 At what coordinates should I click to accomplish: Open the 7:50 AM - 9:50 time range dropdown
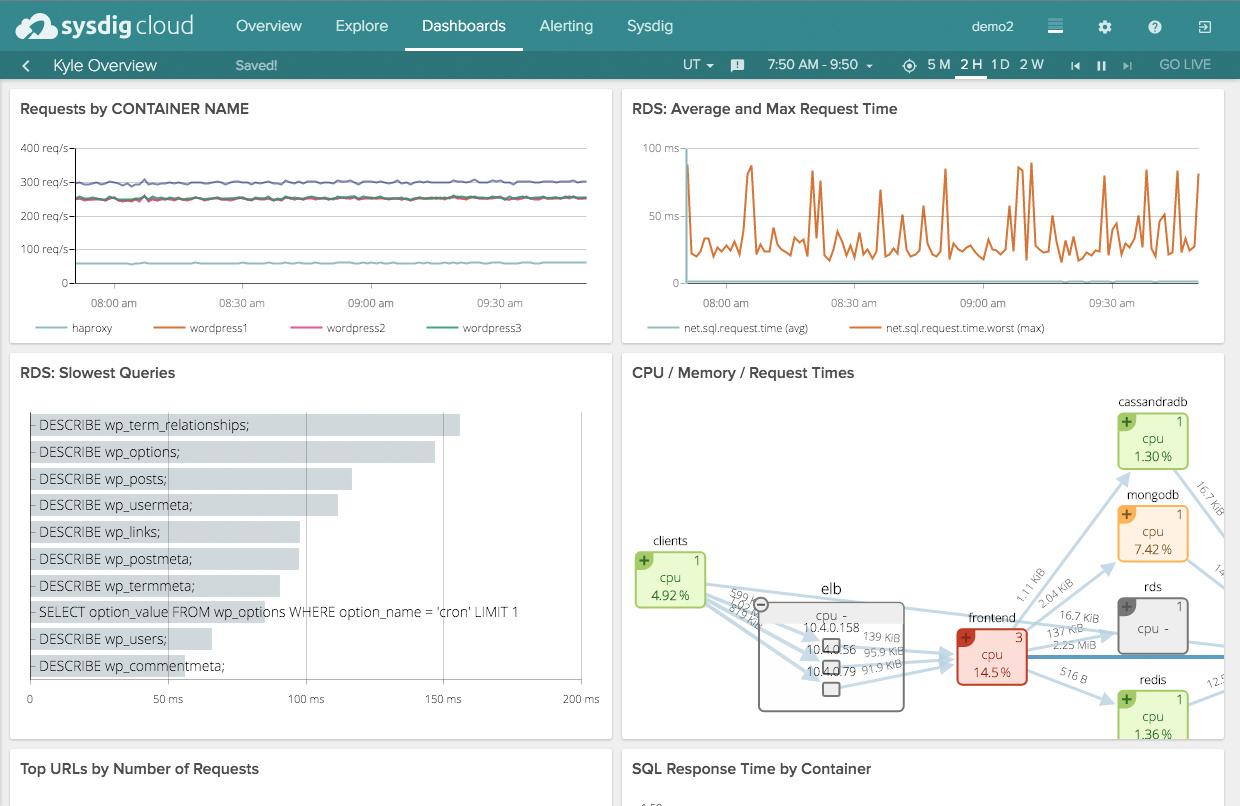click(x=820, y=65)
